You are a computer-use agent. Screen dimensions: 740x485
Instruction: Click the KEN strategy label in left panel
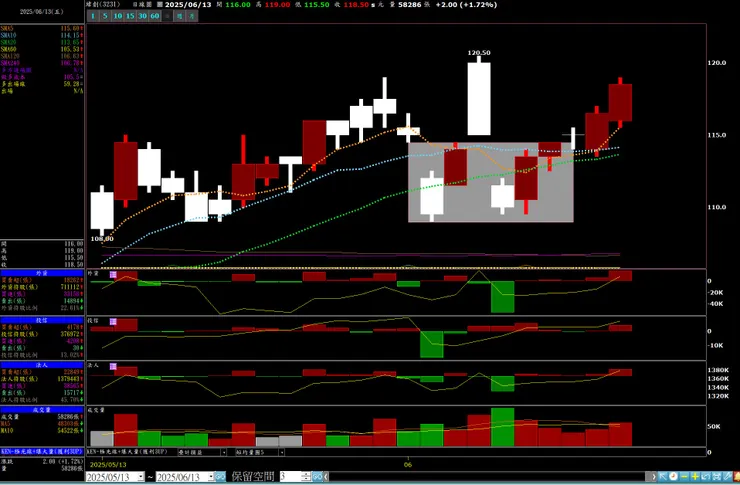coord(42,452)
